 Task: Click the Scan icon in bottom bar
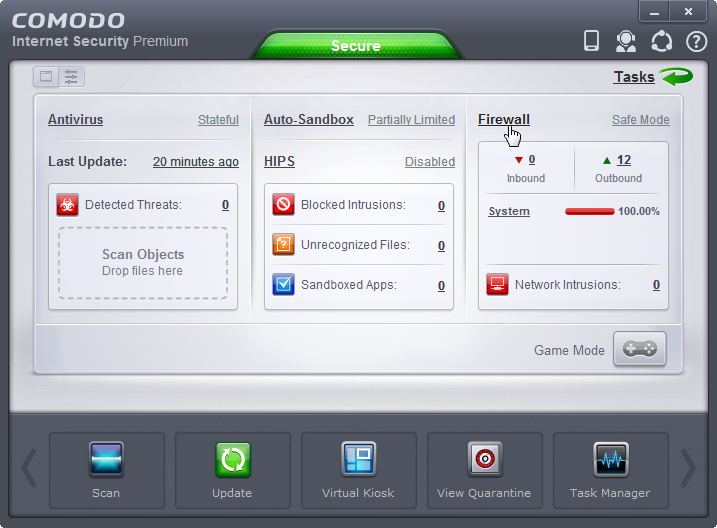click(106, 461)
